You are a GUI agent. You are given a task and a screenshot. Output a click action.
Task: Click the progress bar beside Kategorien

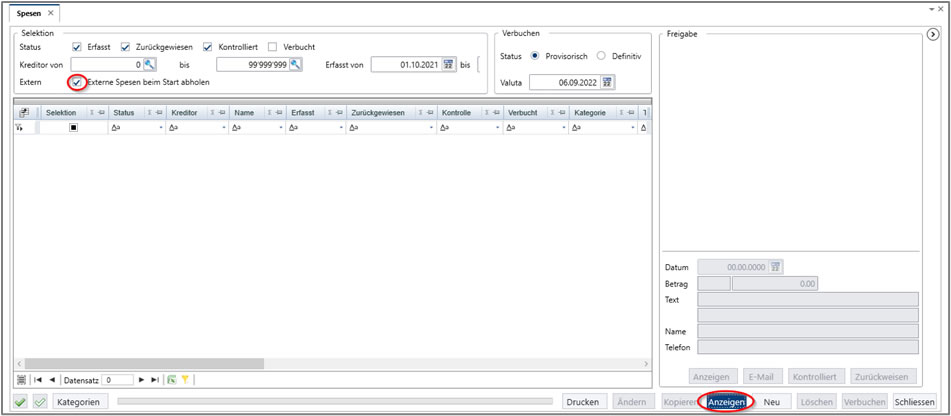tap(335, 401)
